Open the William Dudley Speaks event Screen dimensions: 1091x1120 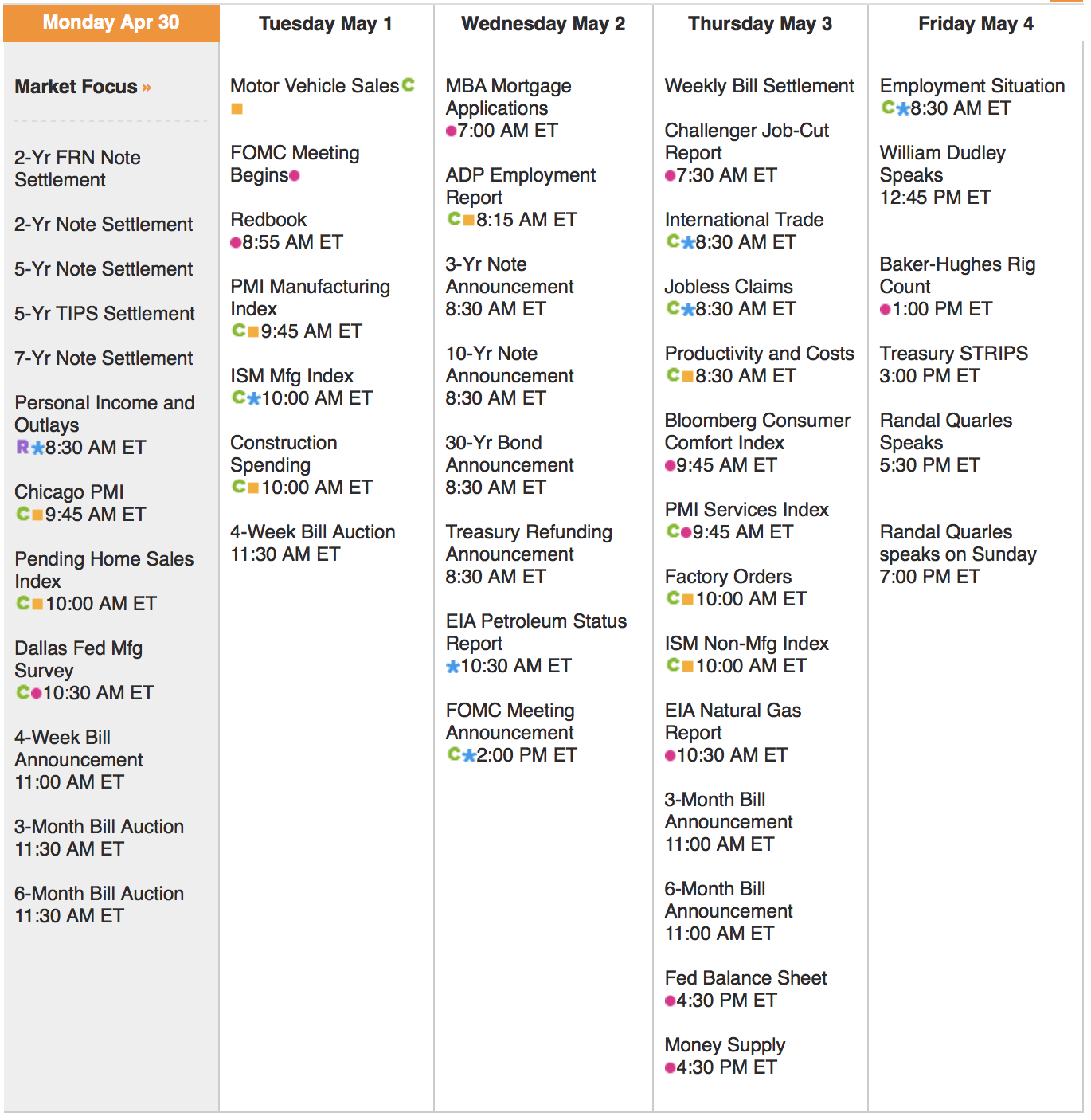coord(942,163)
